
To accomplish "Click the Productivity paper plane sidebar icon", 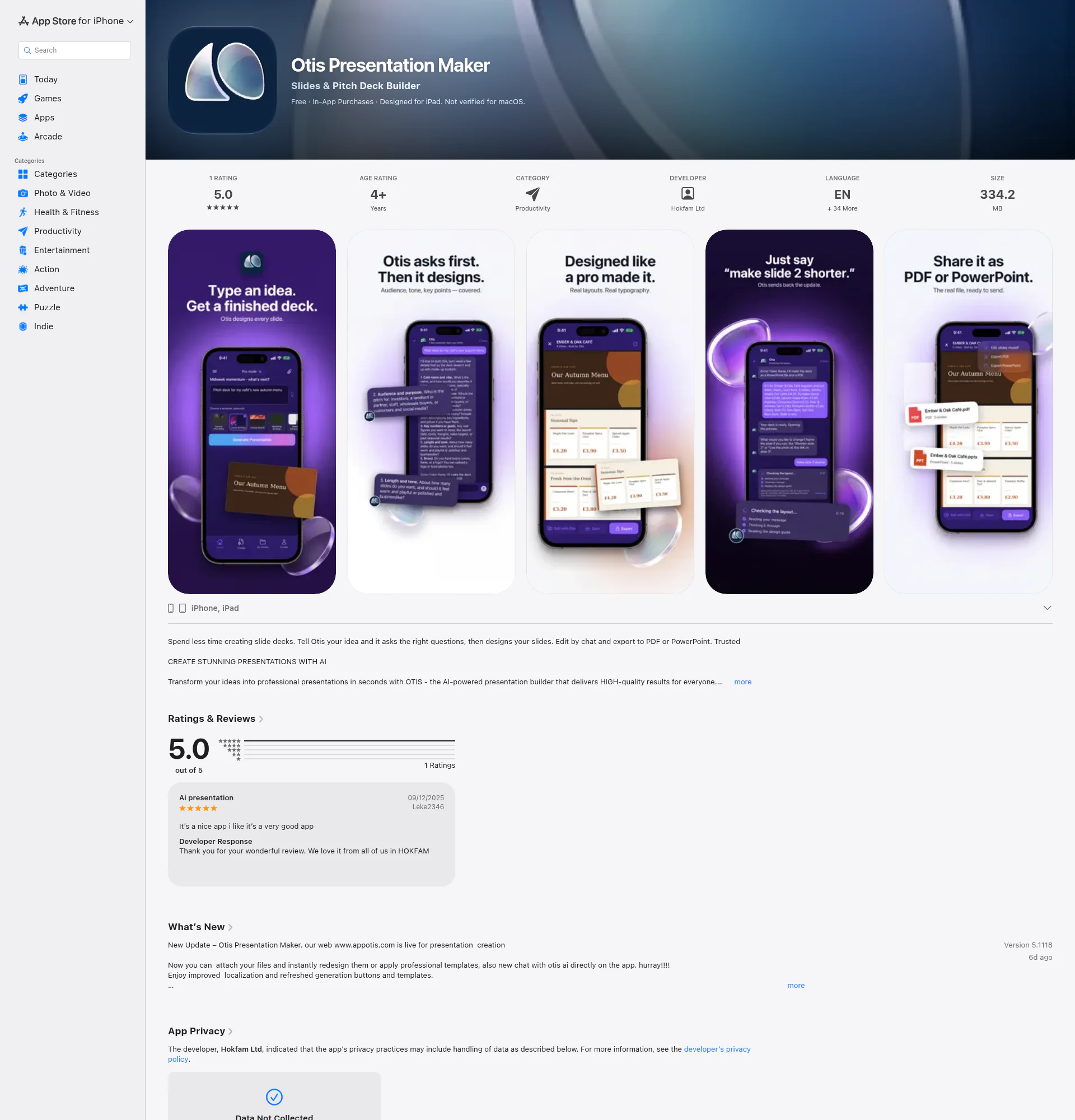I will [23, 231].
